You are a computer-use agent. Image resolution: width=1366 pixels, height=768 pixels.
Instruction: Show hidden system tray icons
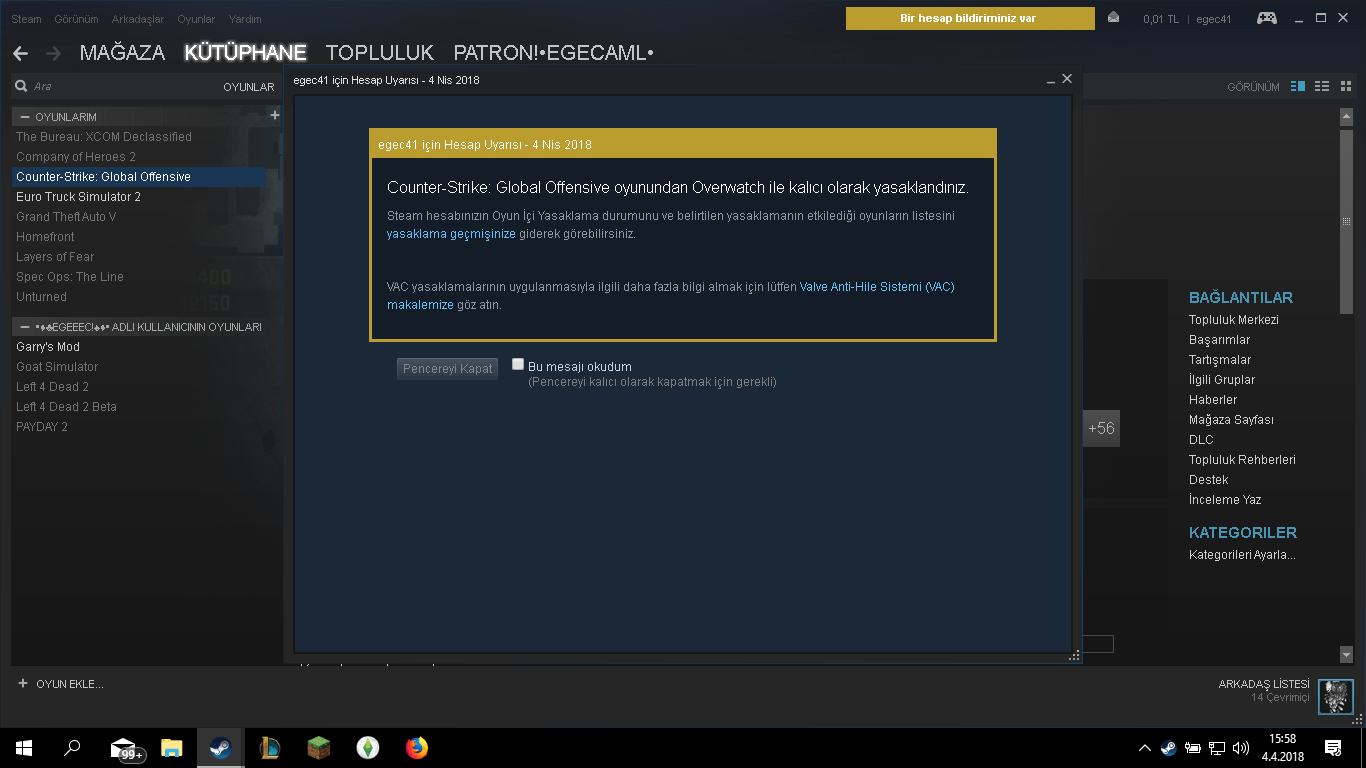[1145, 748]
